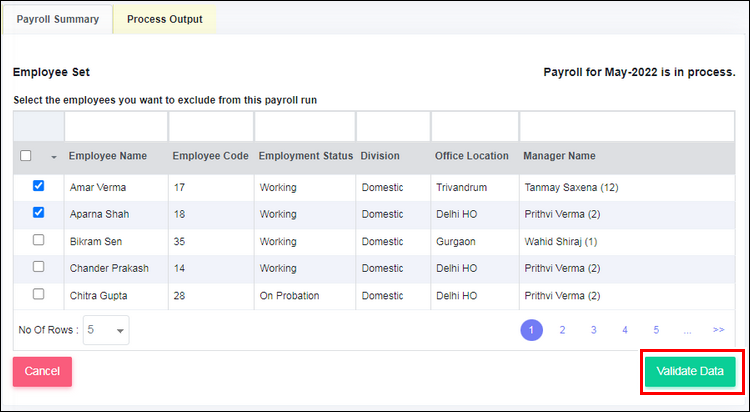Viewport: 750px width, 412px height.
Task: Click Wahid Shiraj (1) manager cell
Action: pos(627,242)
